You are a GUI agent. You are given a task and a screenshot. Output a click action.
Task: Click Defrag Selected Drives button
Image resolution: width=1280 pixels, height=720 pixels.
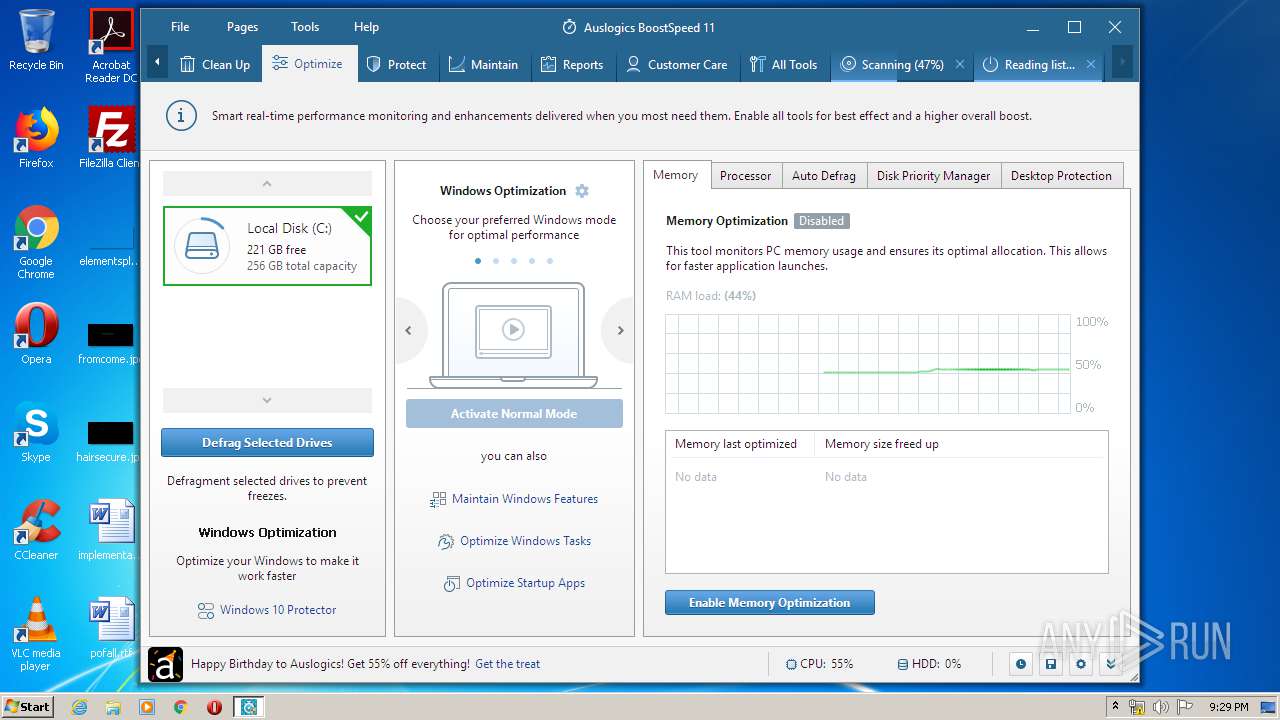coord(267,443)
